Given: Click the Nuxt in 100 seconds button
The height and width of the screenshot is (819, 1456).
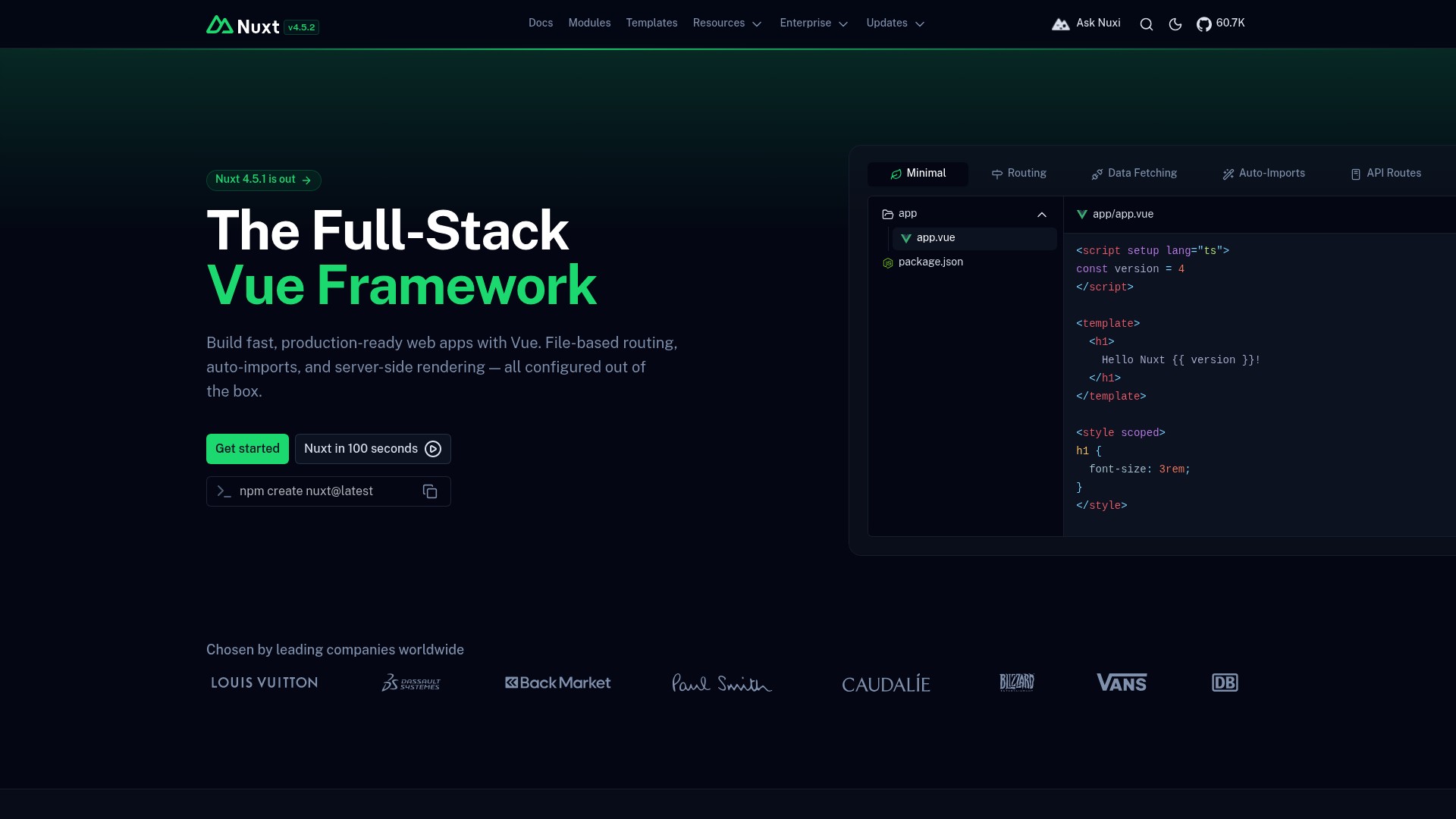Looking at the screenshot, I should point(373,449).
